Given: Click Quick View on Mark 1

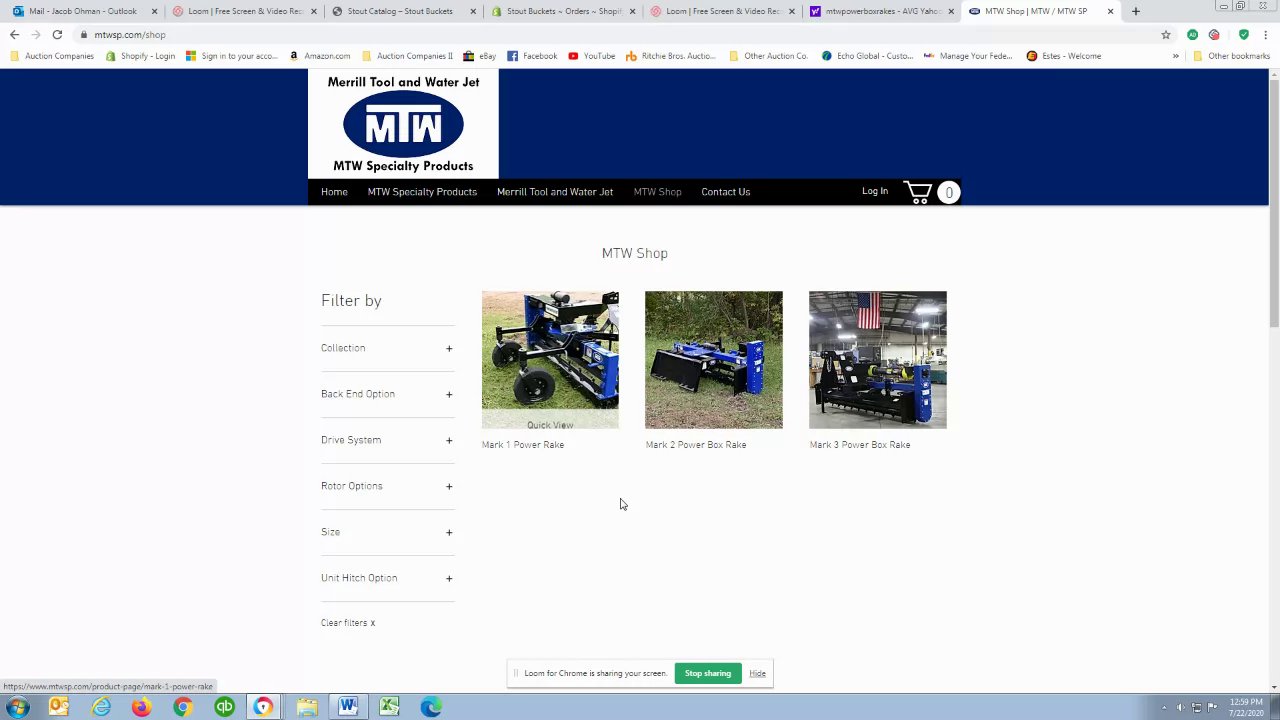Looking at the screenshot, I should 550,425.
